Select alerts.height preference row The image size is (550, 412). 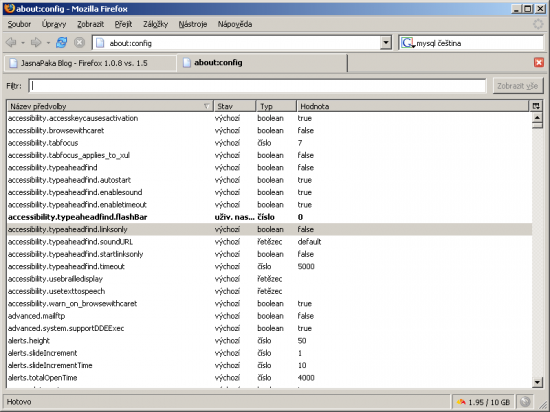point(269,340)
